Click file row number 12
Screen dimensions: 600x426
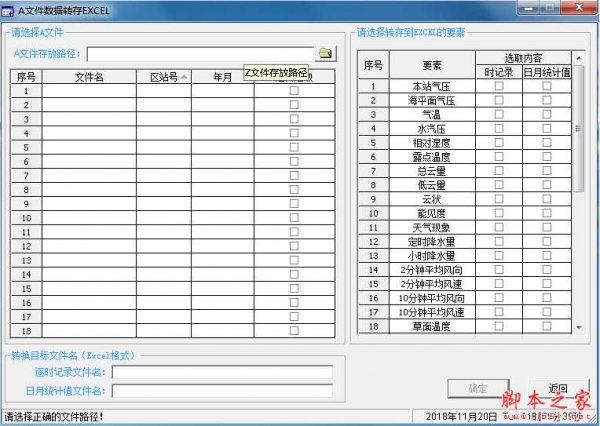26,246
